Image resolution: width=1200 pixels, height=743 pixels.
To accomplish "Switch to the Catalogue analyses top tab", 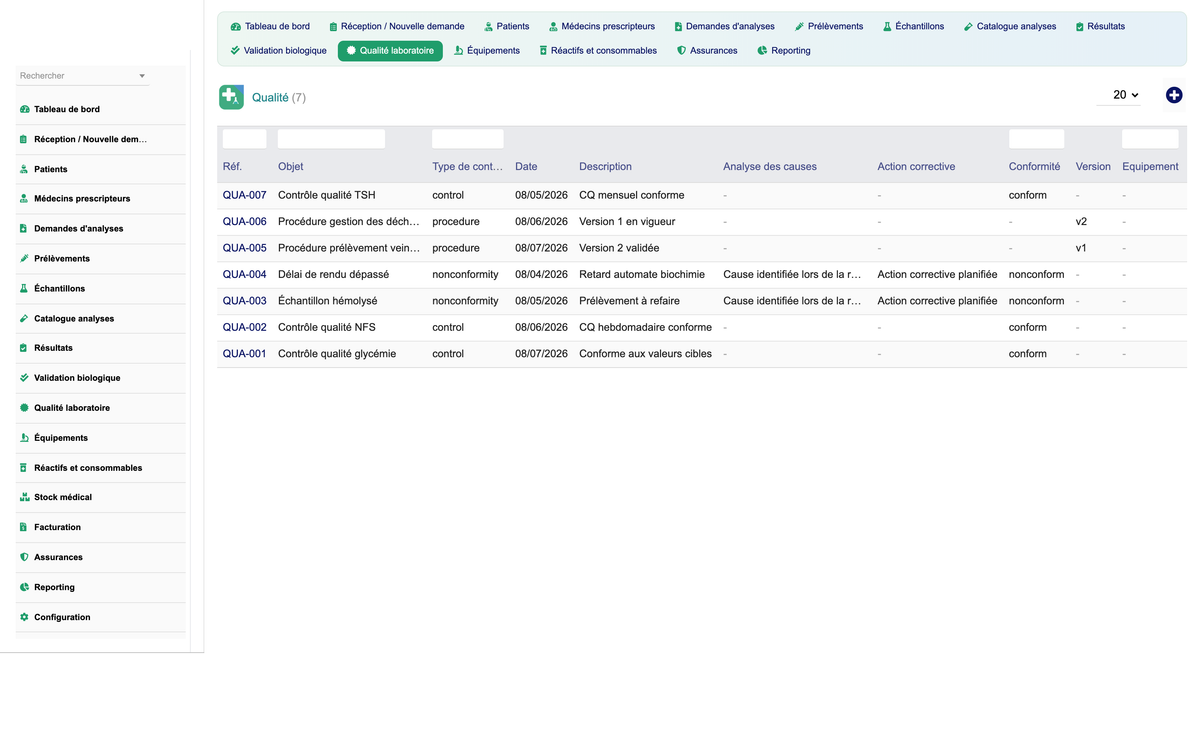I will (x=1010, y=26).
